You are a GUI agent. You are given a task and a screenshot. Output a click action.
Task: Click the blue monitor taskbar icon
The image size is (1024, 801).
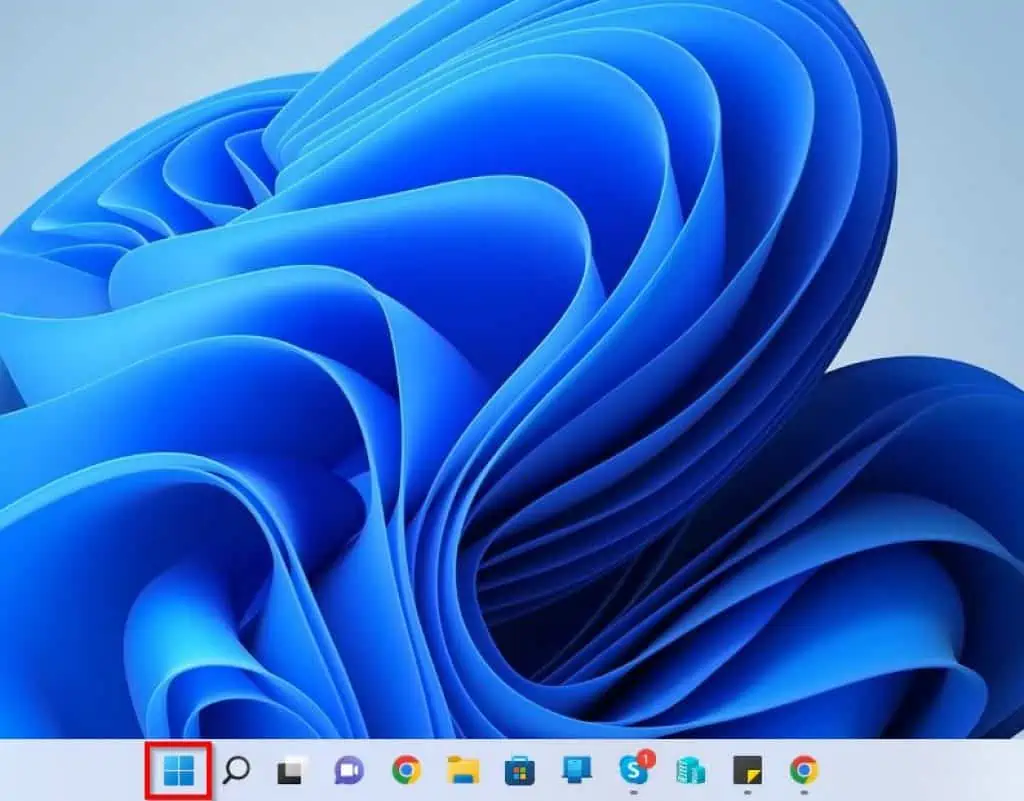tap(576, 769)
